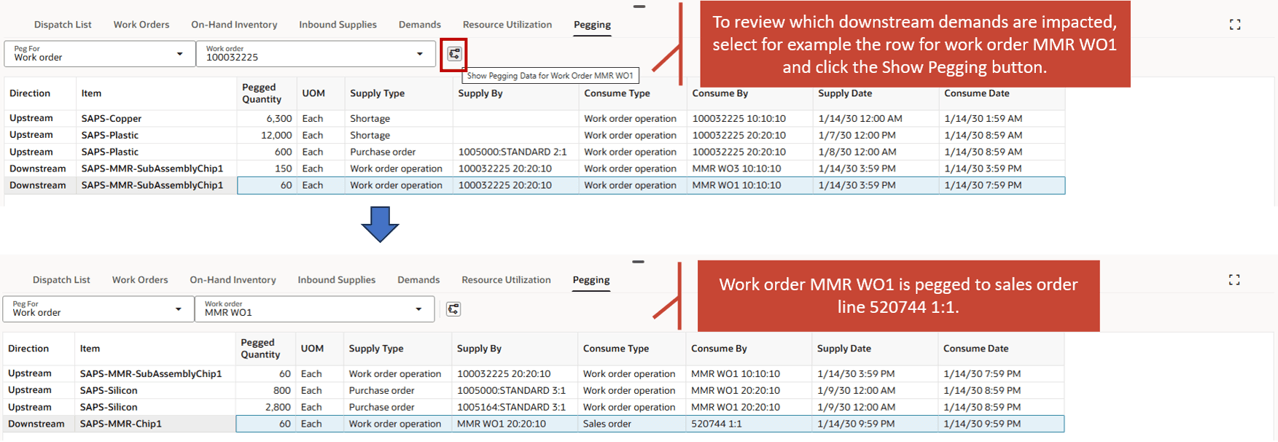Screen dimensions: 1278x442
Task: Select Pegging tab in bottom panel
Action: pyautogui.click(x=591, y=280)
